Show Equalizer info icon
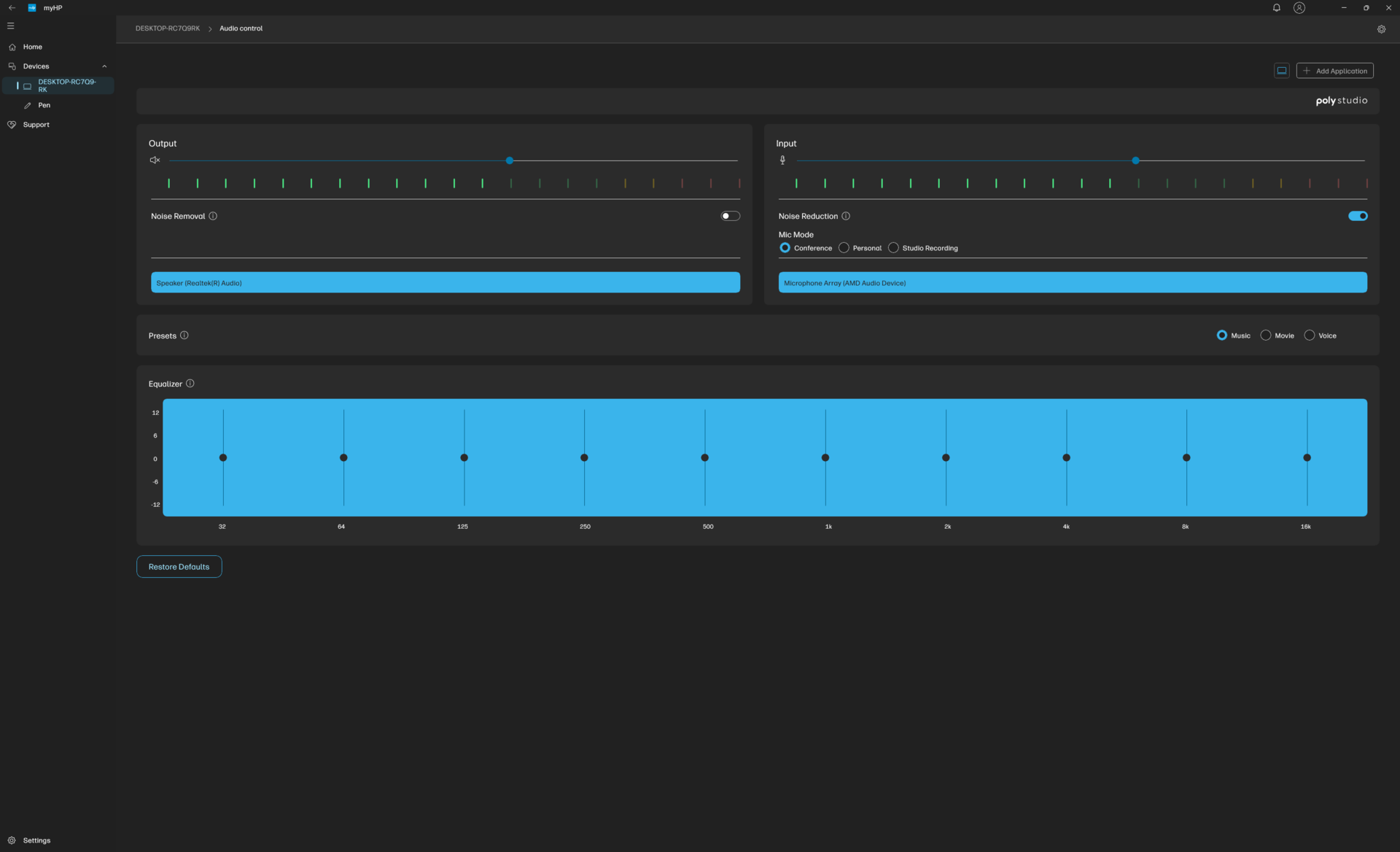The image size is (1400, 852). (x=190, y=384)
